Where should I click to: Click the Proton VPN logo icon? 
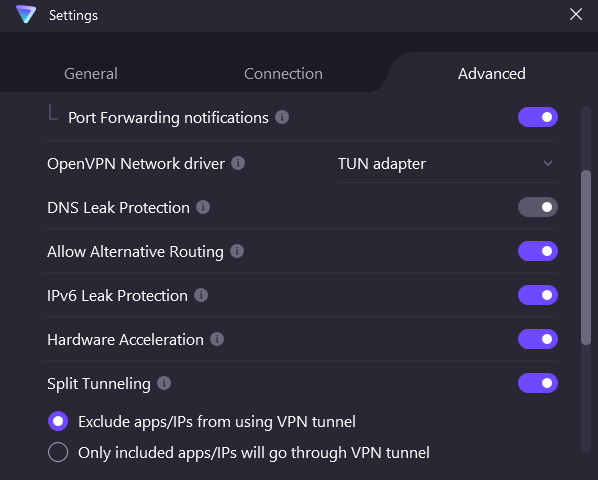tap(26, 14)
